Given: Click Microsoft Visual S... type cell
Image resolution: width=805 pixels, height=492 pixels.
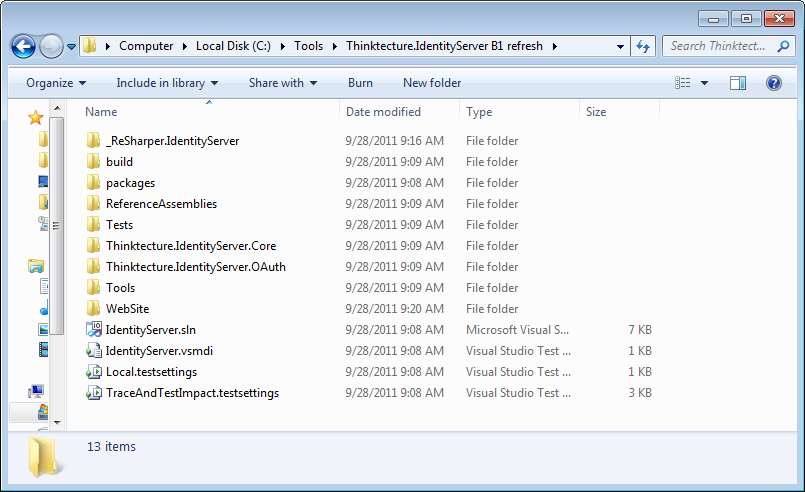Looking at the screenshot, I should [x=518, y=330].
